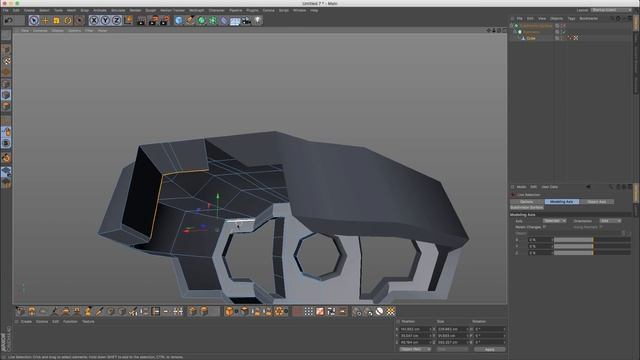Collapse the Subdivision Surface tree node
640x360 pixels.
pos(512,26)
